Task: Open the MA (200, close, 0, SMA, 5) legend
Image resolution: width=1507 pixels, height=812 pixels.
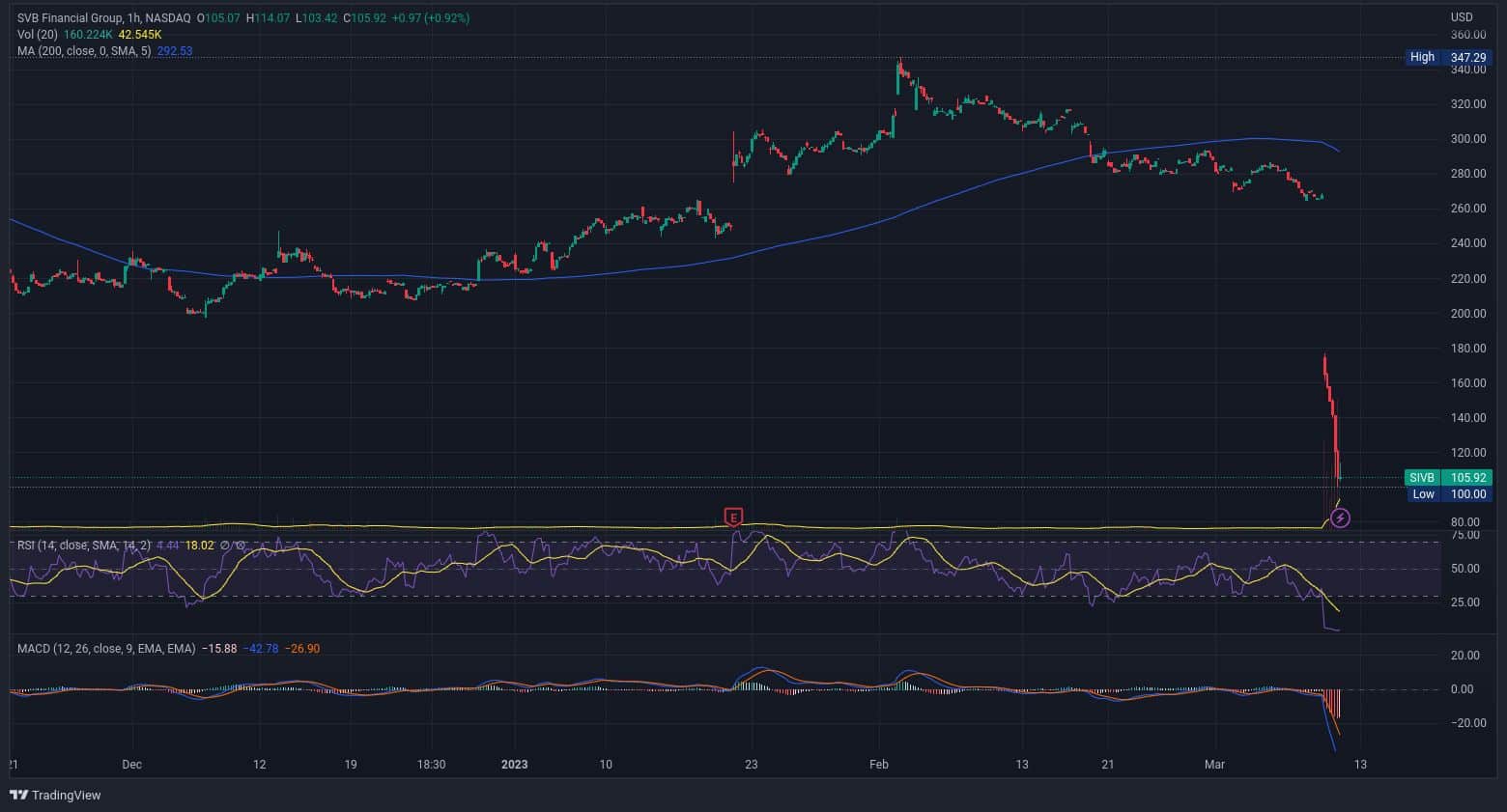Action: click(84, 51)
